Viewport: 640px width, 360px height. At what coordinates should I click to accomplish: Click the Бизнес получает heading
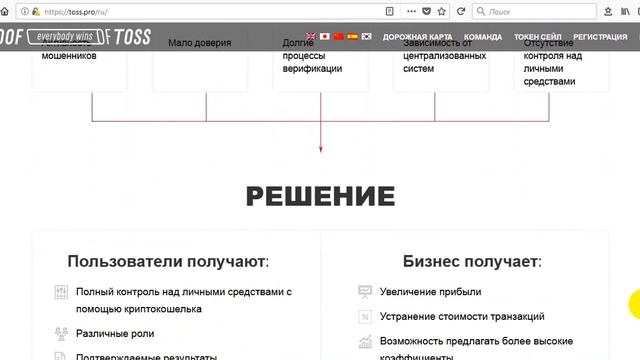(472, 261)
